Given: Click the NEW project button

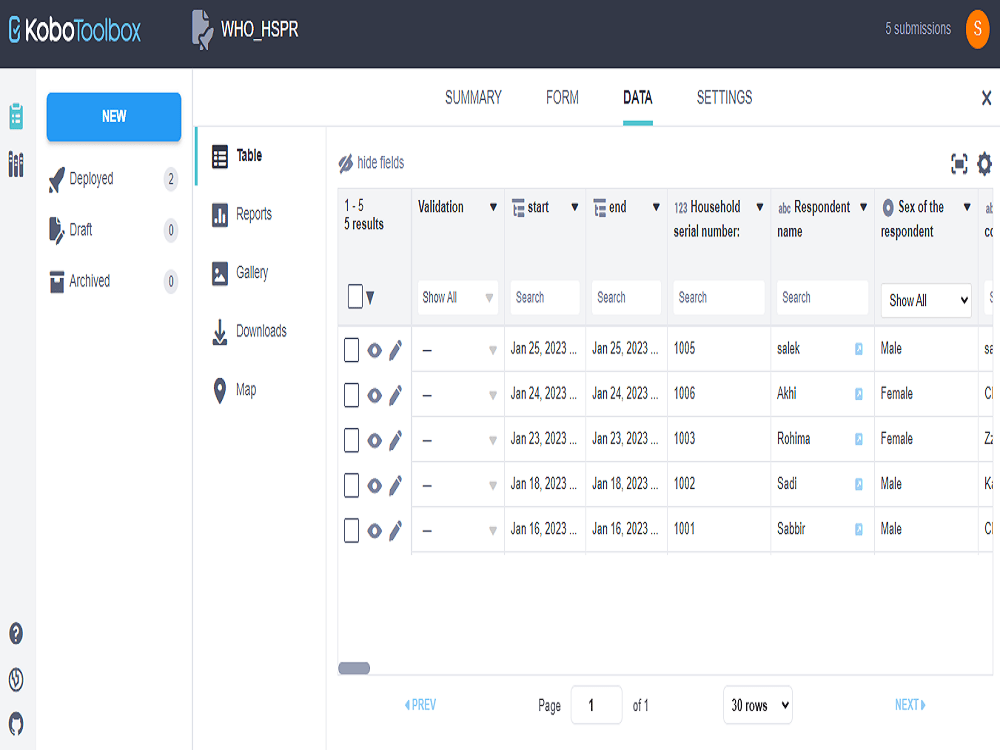Looking at the screenshot, I should (x=113, y=116).
